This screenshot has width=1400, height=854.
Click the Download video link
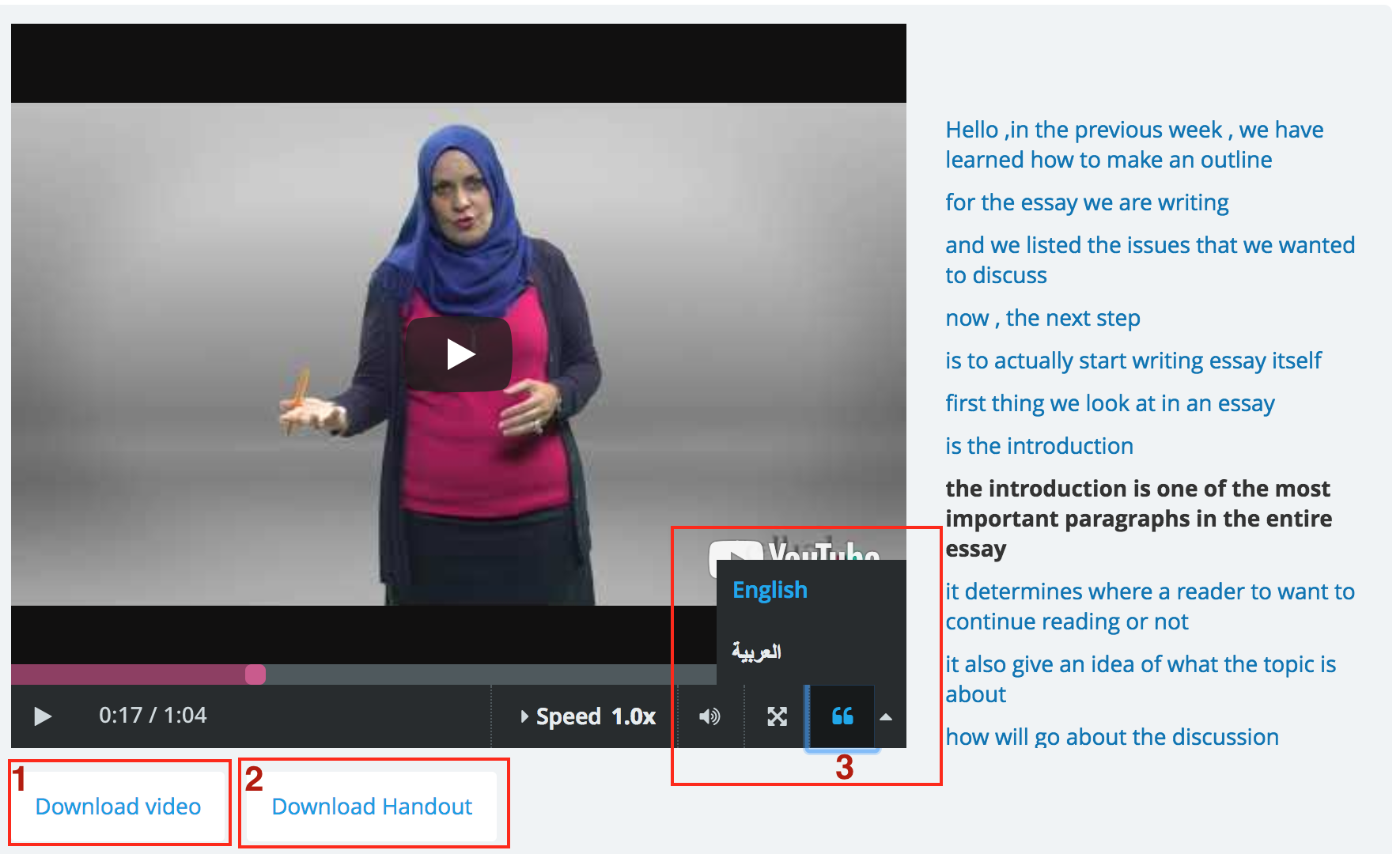tap(119, 807)
